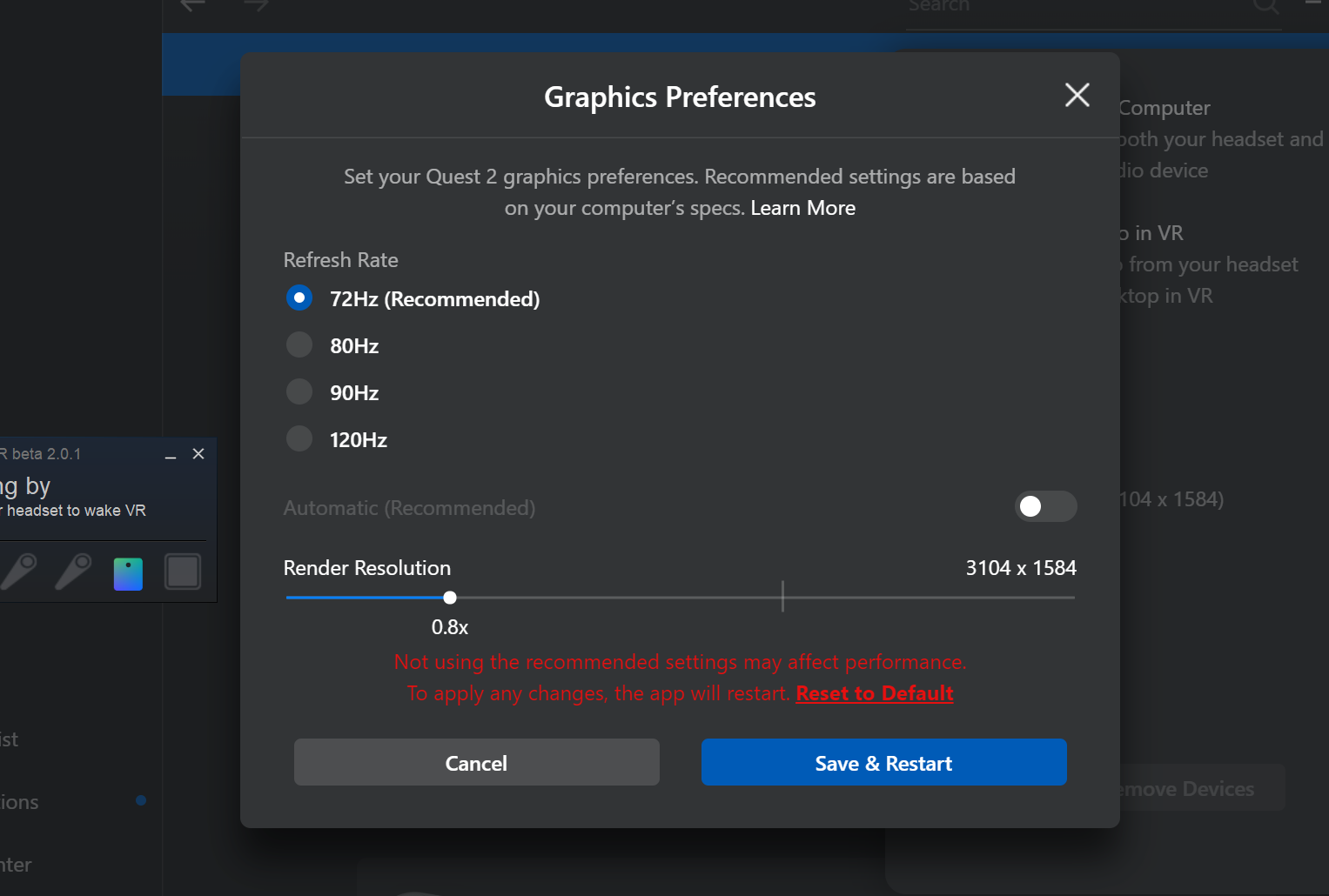Click the blue-green gradient device icon in SteamVR
This screenshot has width=1329, height=896.
pyautogui.click(x=128, y=573)
